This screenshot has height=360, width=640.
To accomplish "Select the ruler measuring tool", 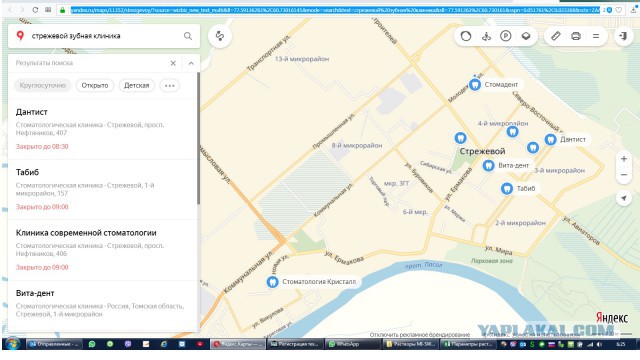I will pos(556,36).
